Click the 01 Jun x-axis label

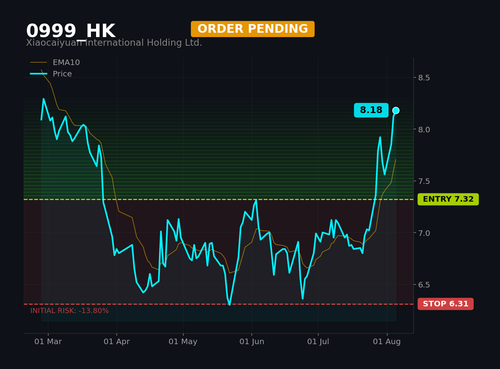pos(252,341)
